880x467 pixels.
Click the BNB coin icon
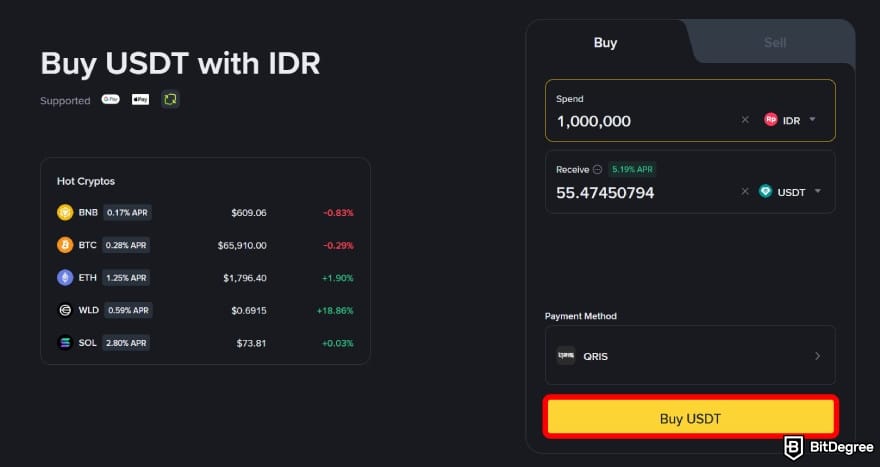[65, 213]
